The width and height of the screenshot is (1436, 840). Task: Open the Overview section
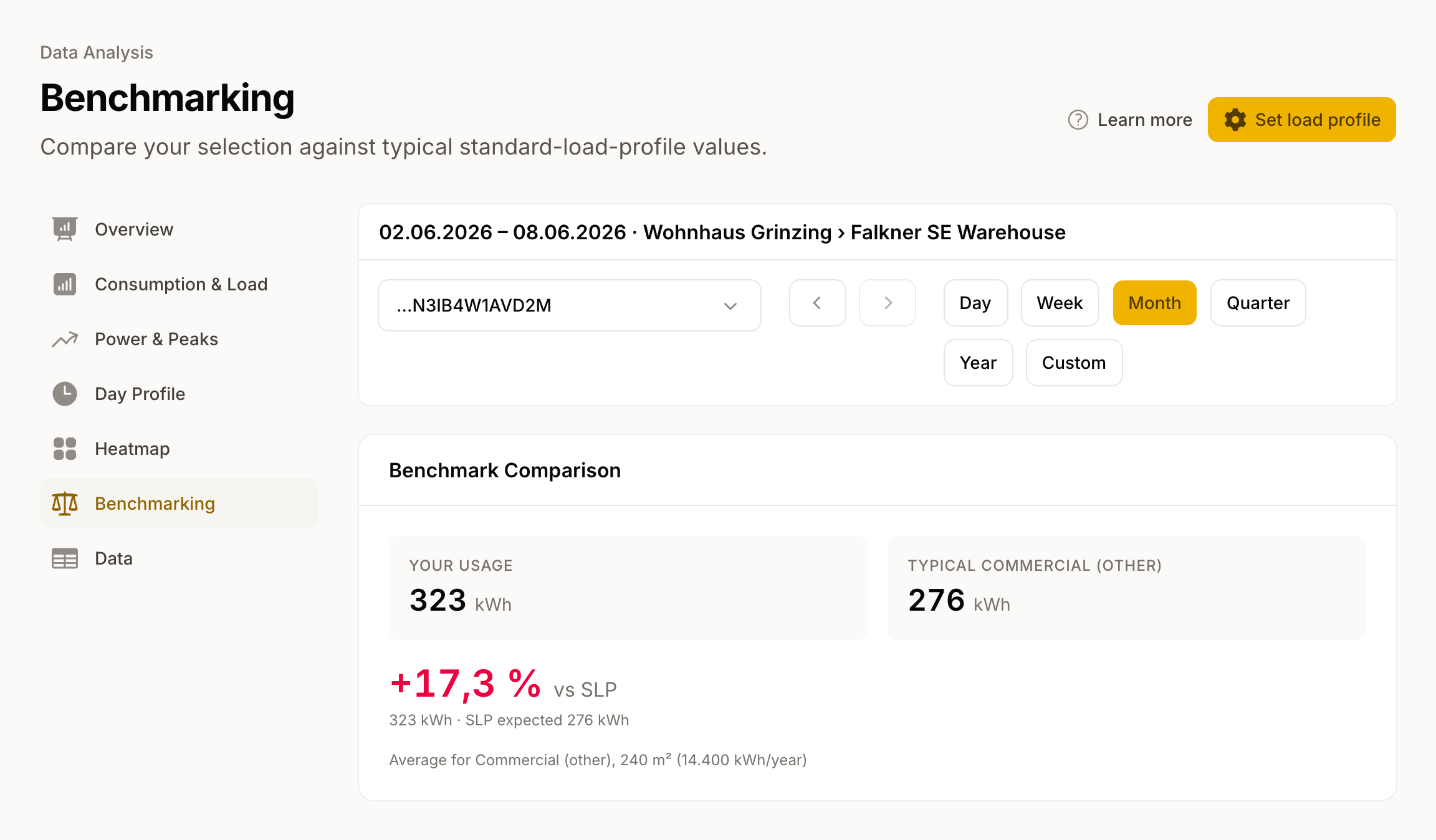point(179,229)
